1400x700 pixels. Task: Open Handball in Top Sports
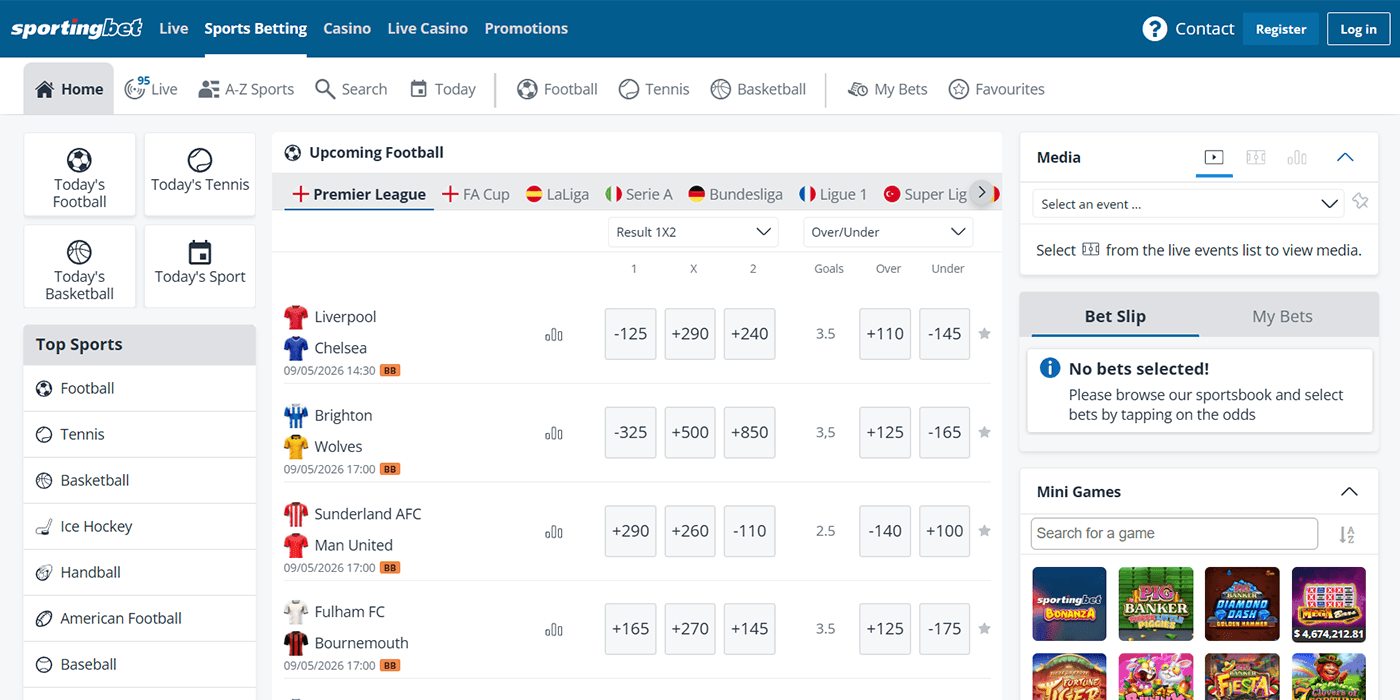pyautogui.click(x=140, y=572)
